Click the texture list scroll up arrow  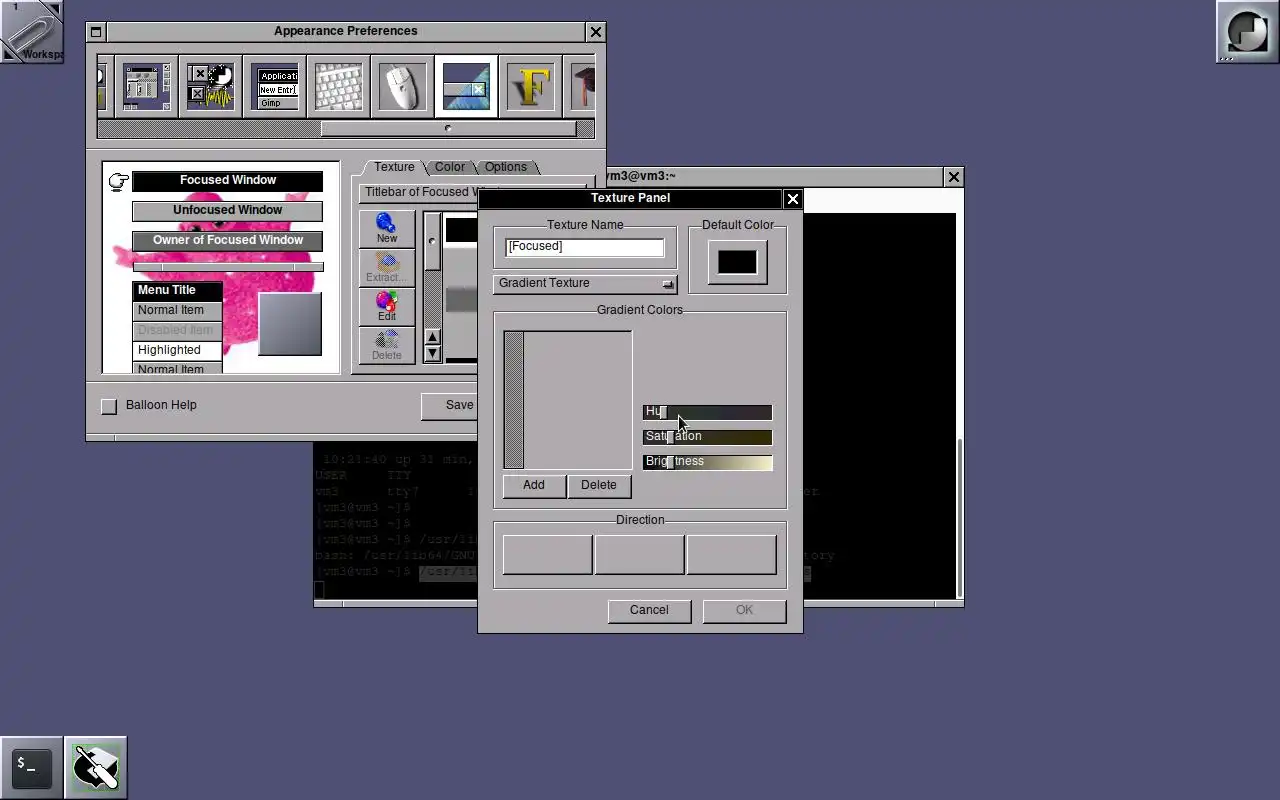point(432,337)
